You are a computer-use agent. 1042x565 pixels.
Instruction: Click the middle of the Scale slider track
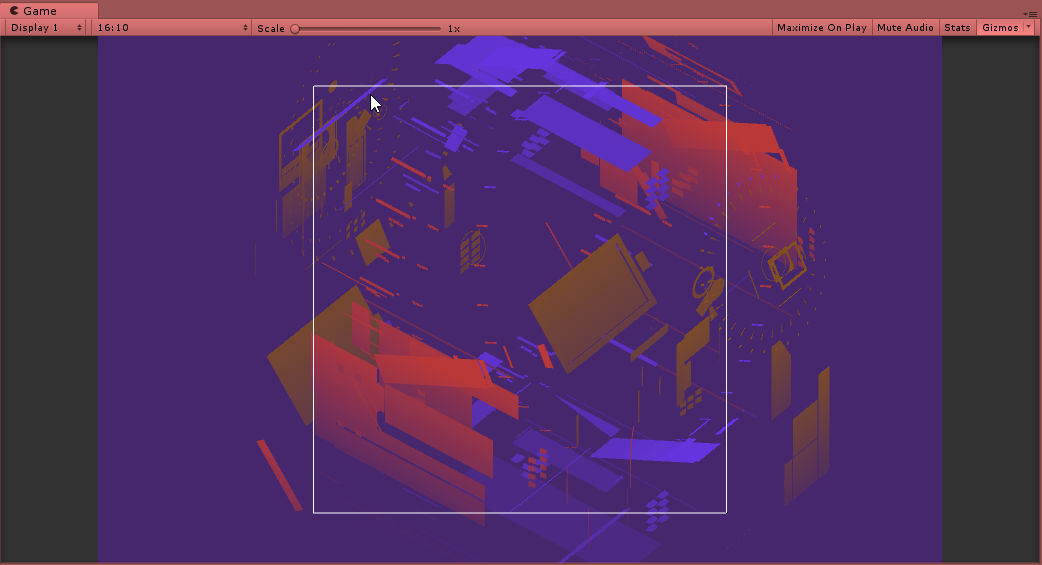pyautogui.click(x=367, y=29)
